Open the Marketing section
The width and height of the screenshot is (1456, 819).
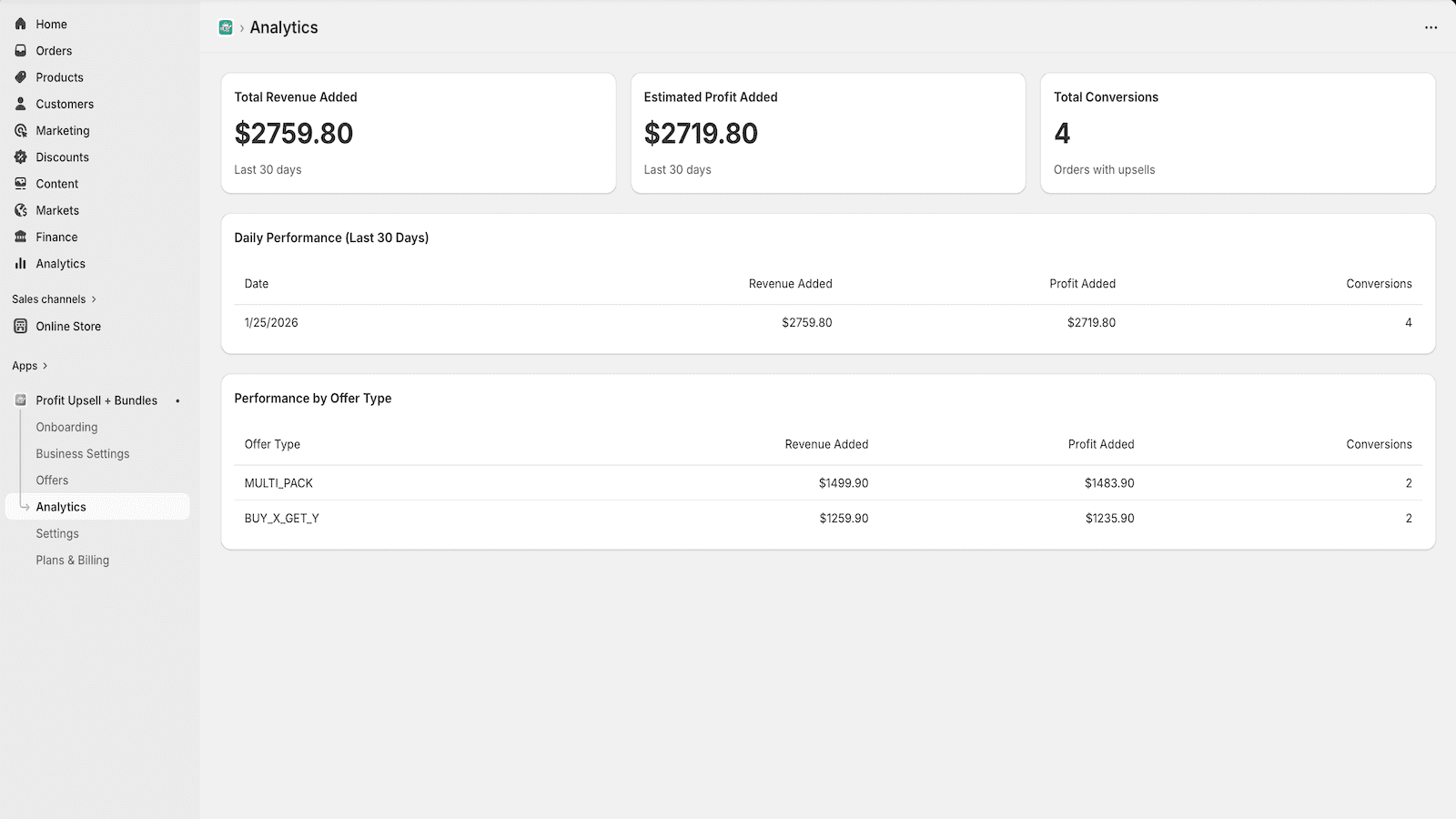62,130
